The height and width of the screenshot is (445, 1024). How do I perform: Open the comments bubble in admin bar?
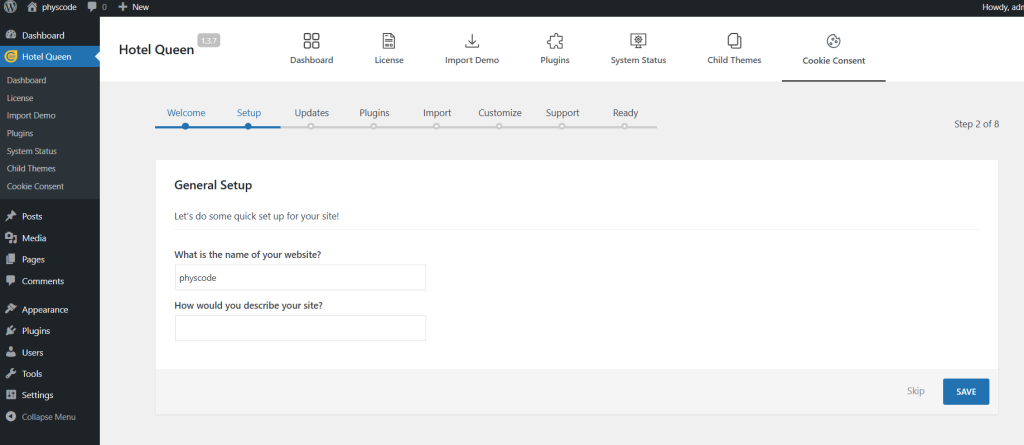point(92,7)
